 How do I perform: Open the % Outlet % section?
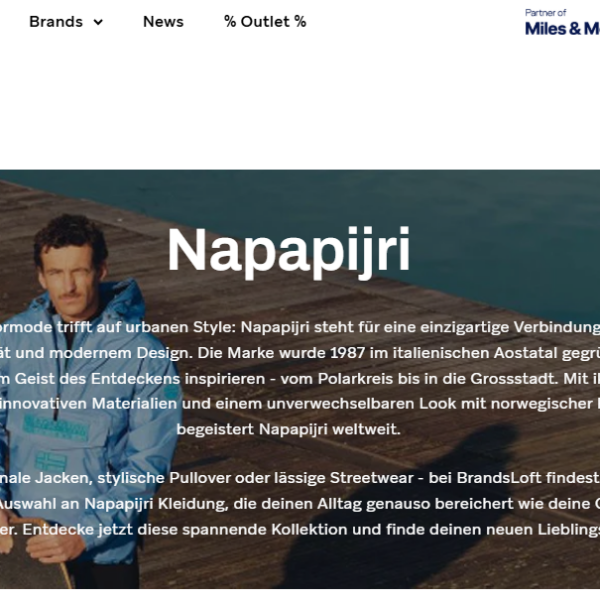(x=265, y=22)
